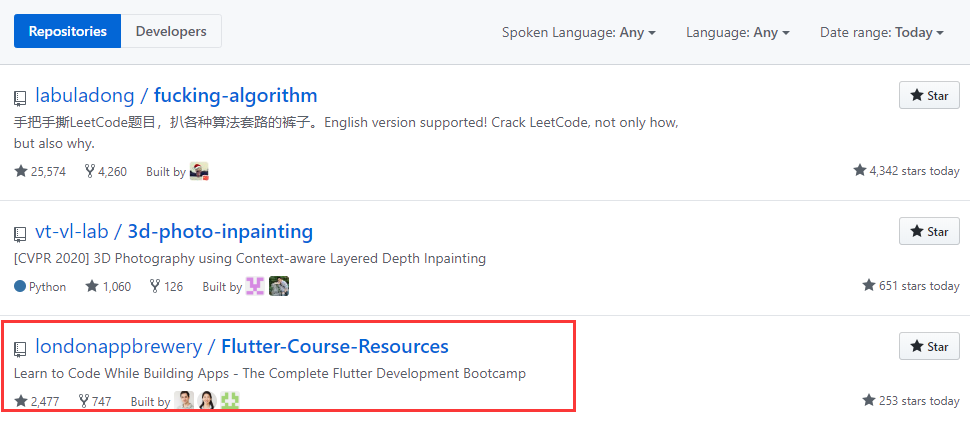This screenshot has width=970, height=421.
Task: View the 126 forks count
Action: (166, 286)
